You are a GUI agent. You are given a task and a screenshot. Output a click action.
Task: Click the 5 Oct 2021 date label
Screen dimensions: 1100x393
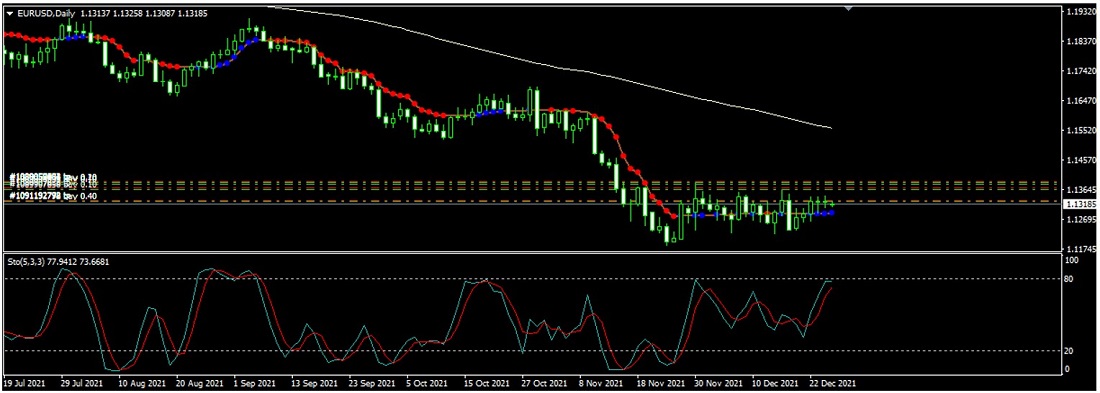(427, 384)
